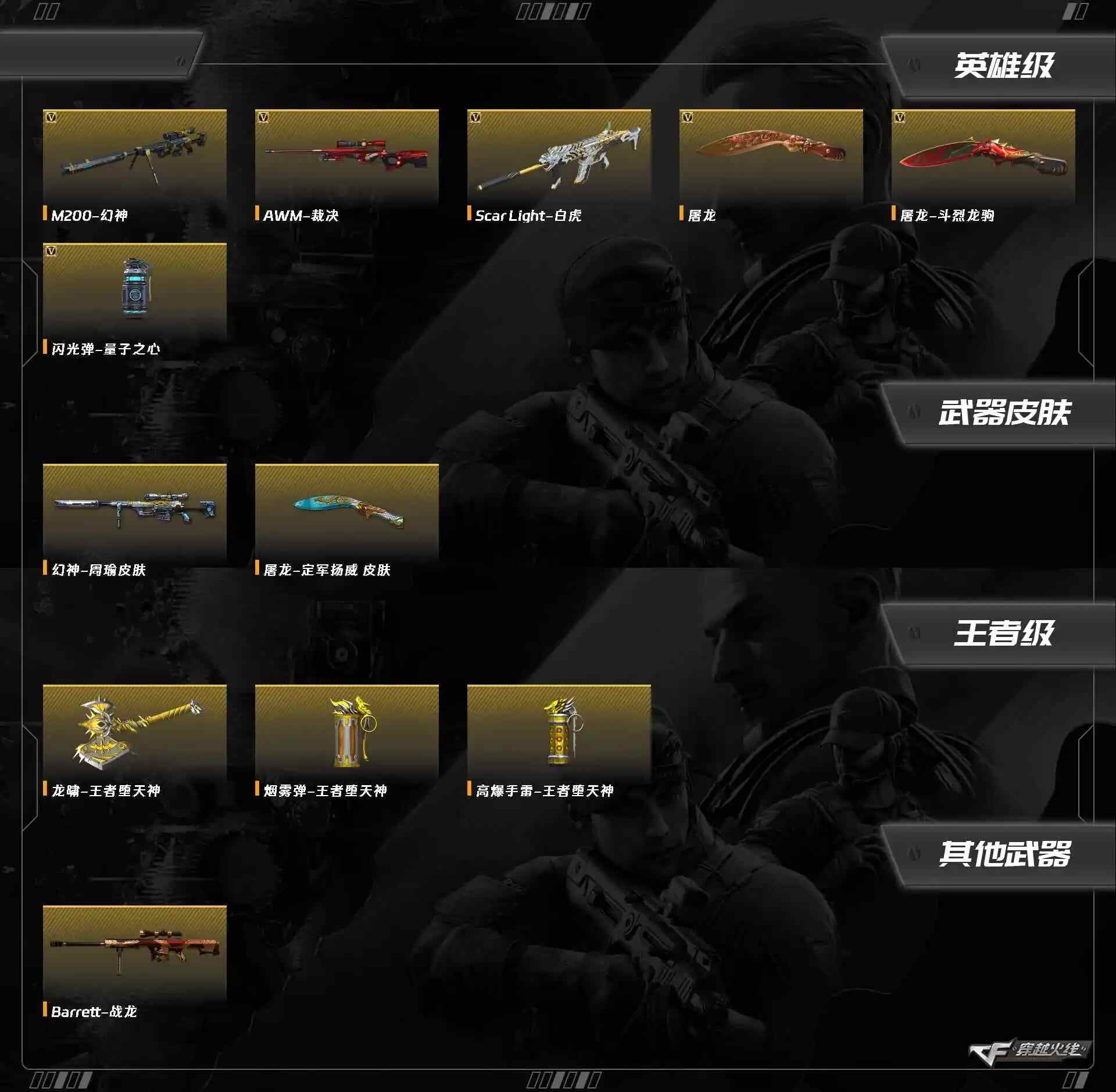This screenshot has height=1092, width=1116.
Task: Click the 屠龙-定军扬威 皮肤 blue knife
Action: coord(346,510)
